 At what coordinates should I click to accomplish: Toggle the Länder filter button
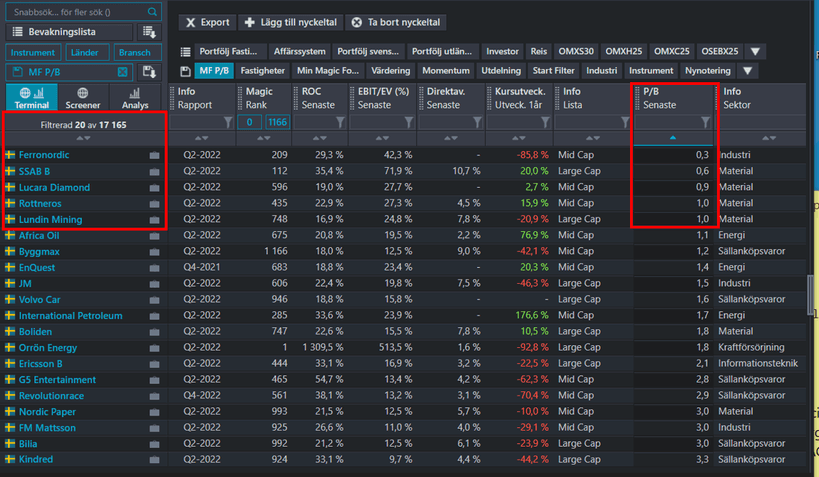point(85,52)
